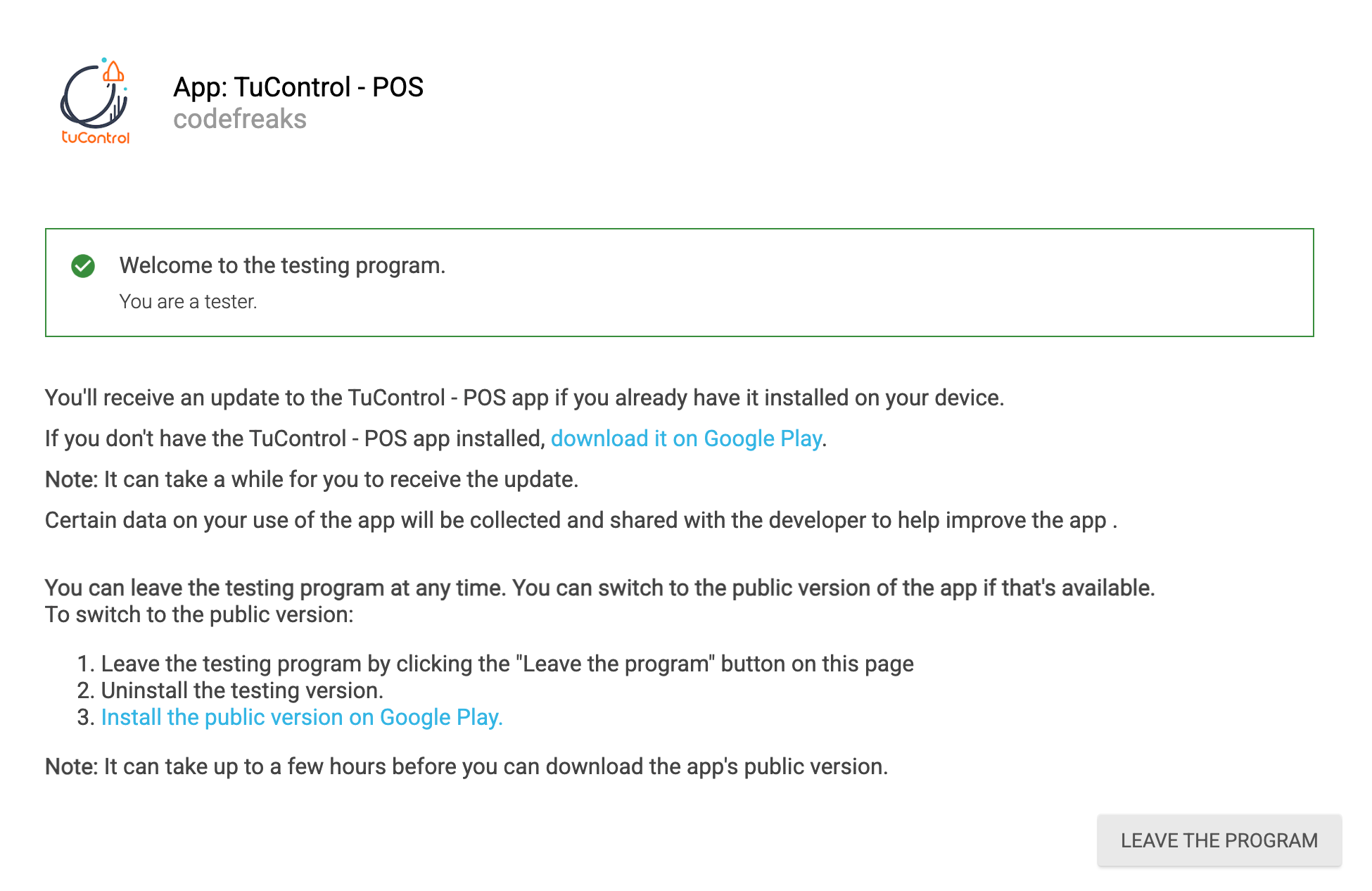Click the update note about taking a while
This screenshot has width=1372, height=891.
pos(312,479)
